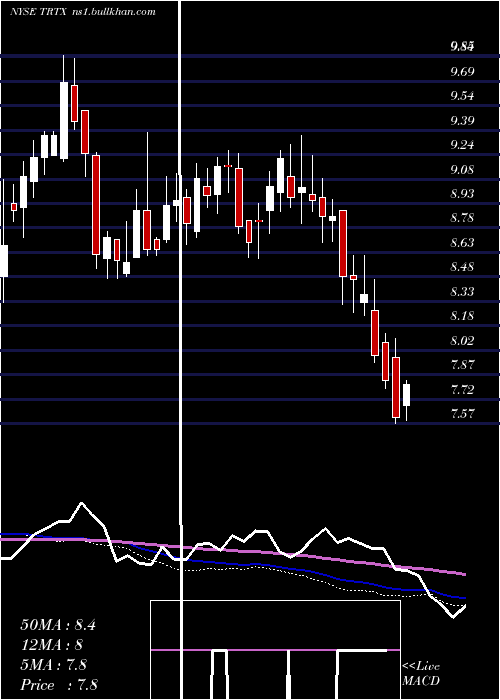Click the 9.24 price axis label

[463, 145]
